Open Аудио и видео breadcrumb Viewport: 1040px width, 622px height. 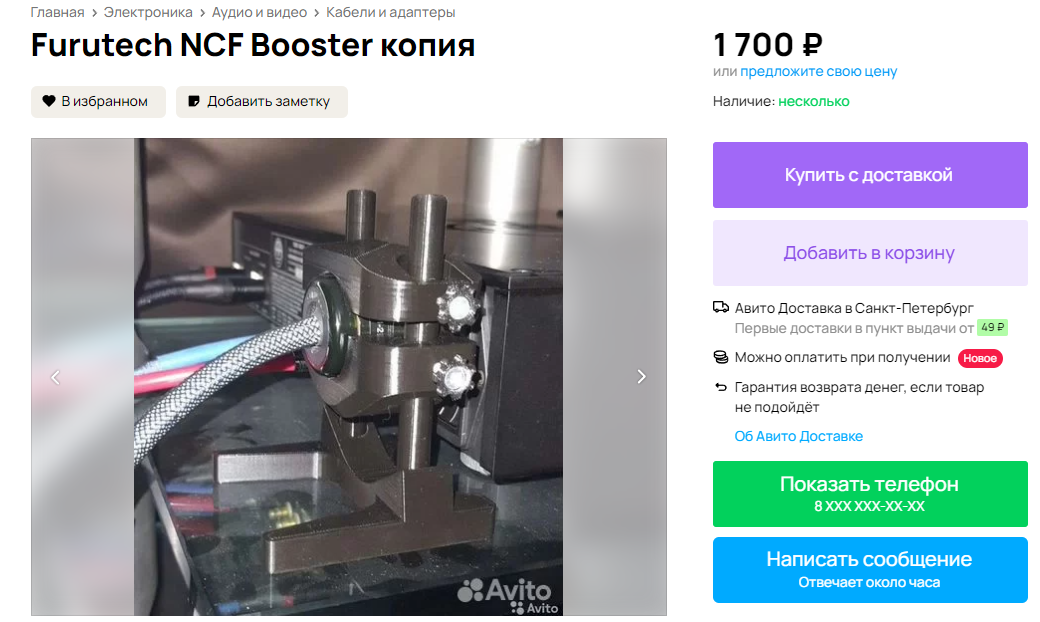coord(259,13)
